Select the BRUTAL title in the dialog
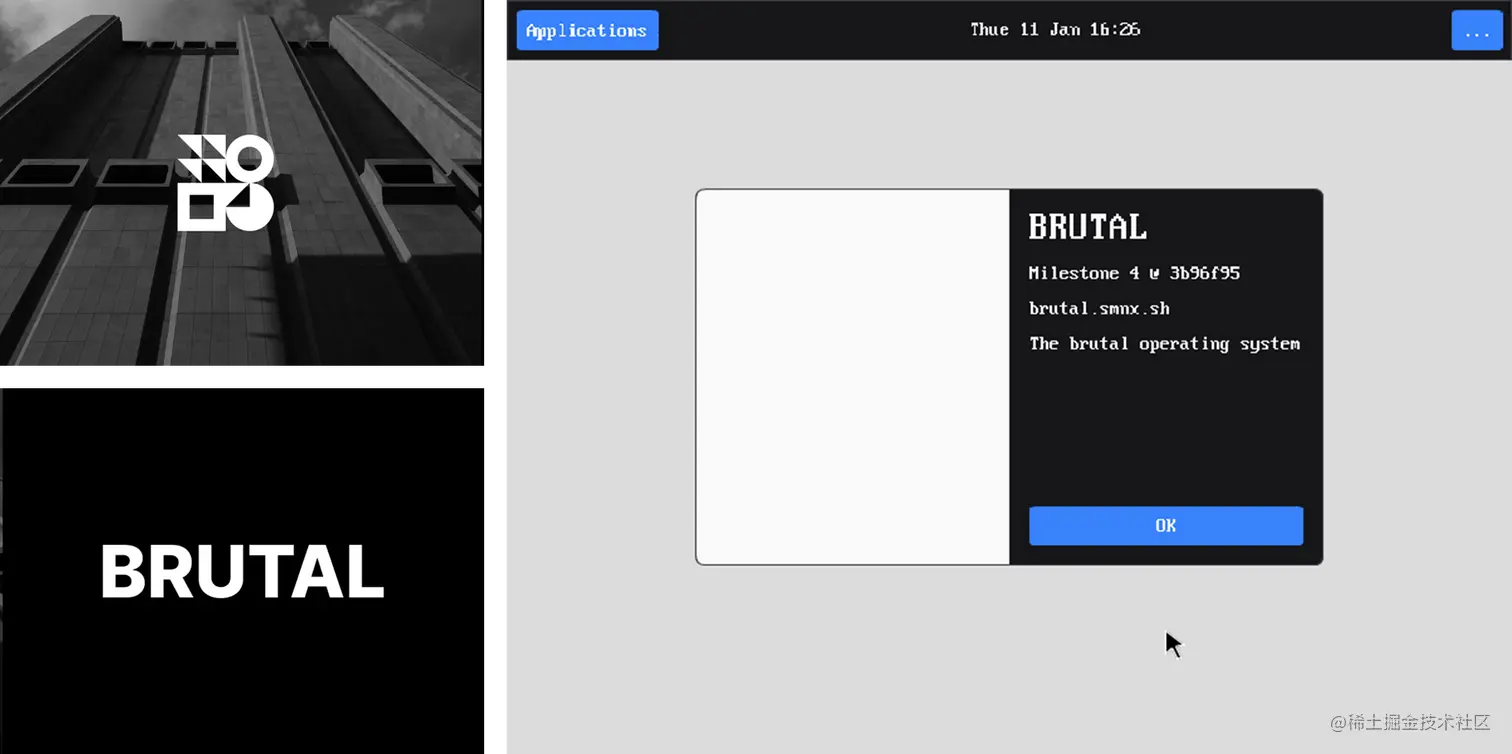 click(1087, 227)
